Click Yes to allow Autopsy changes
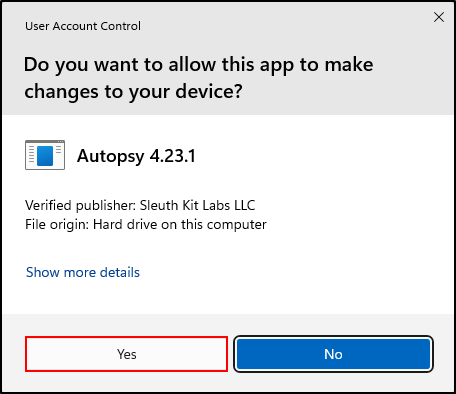Viewport: 456px width, 394px height. [x=126, y=354]
